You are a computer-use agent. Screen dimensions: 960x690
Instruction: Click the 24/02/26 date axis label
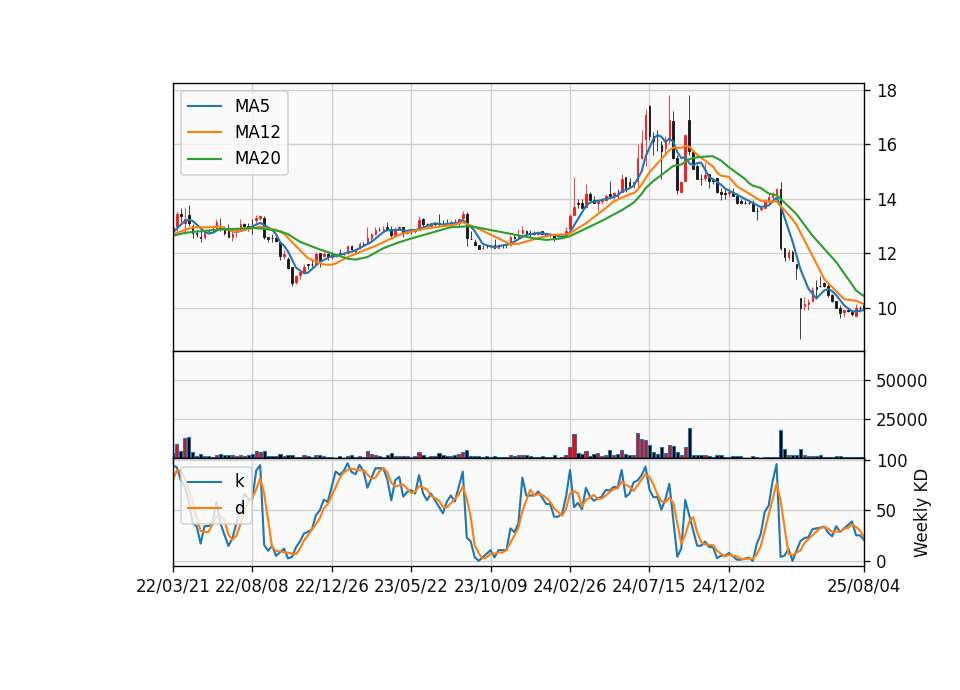pos(569,586)
